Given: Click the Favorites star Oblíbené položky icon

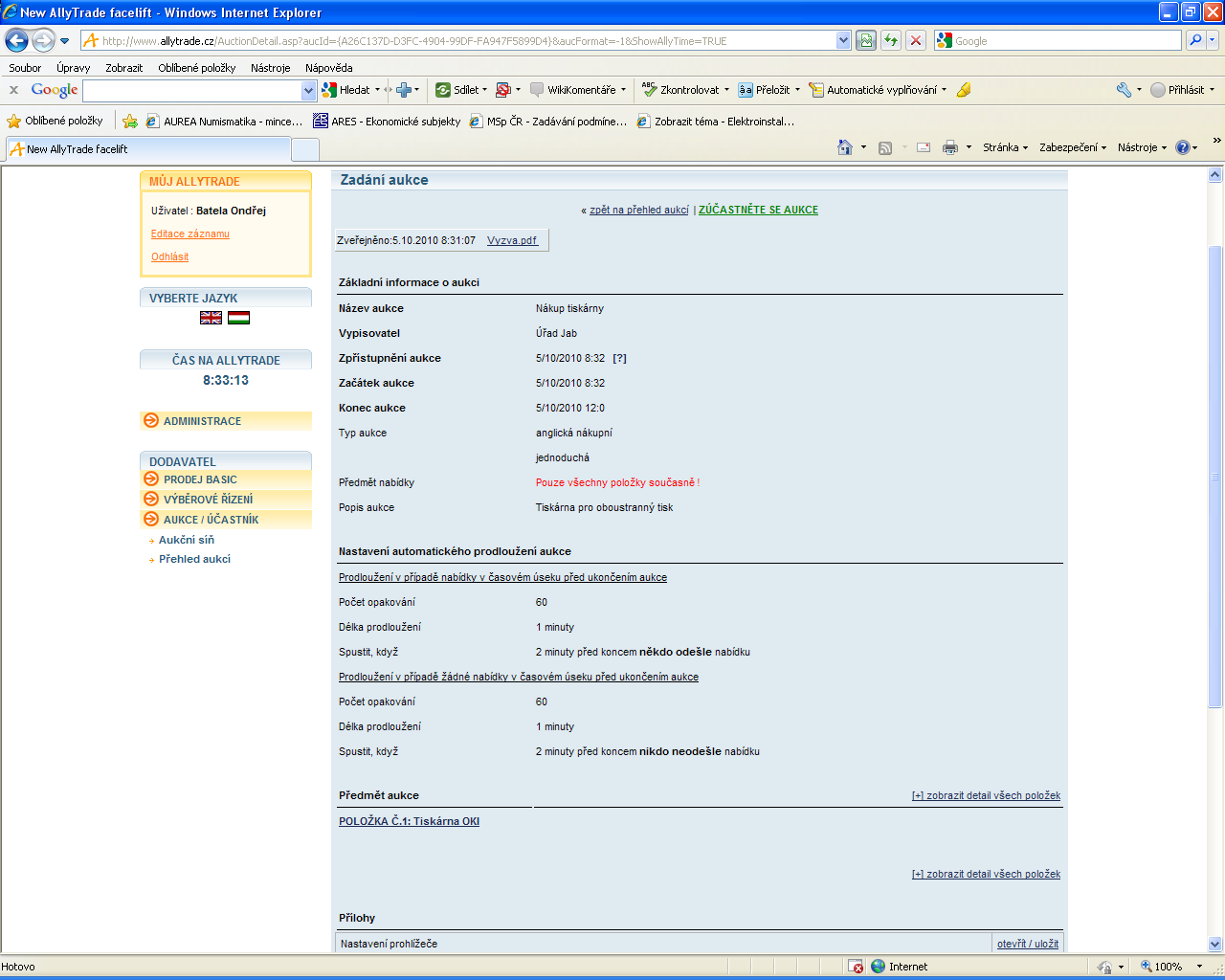Looking at the screenshot, I should click(14, 122).
